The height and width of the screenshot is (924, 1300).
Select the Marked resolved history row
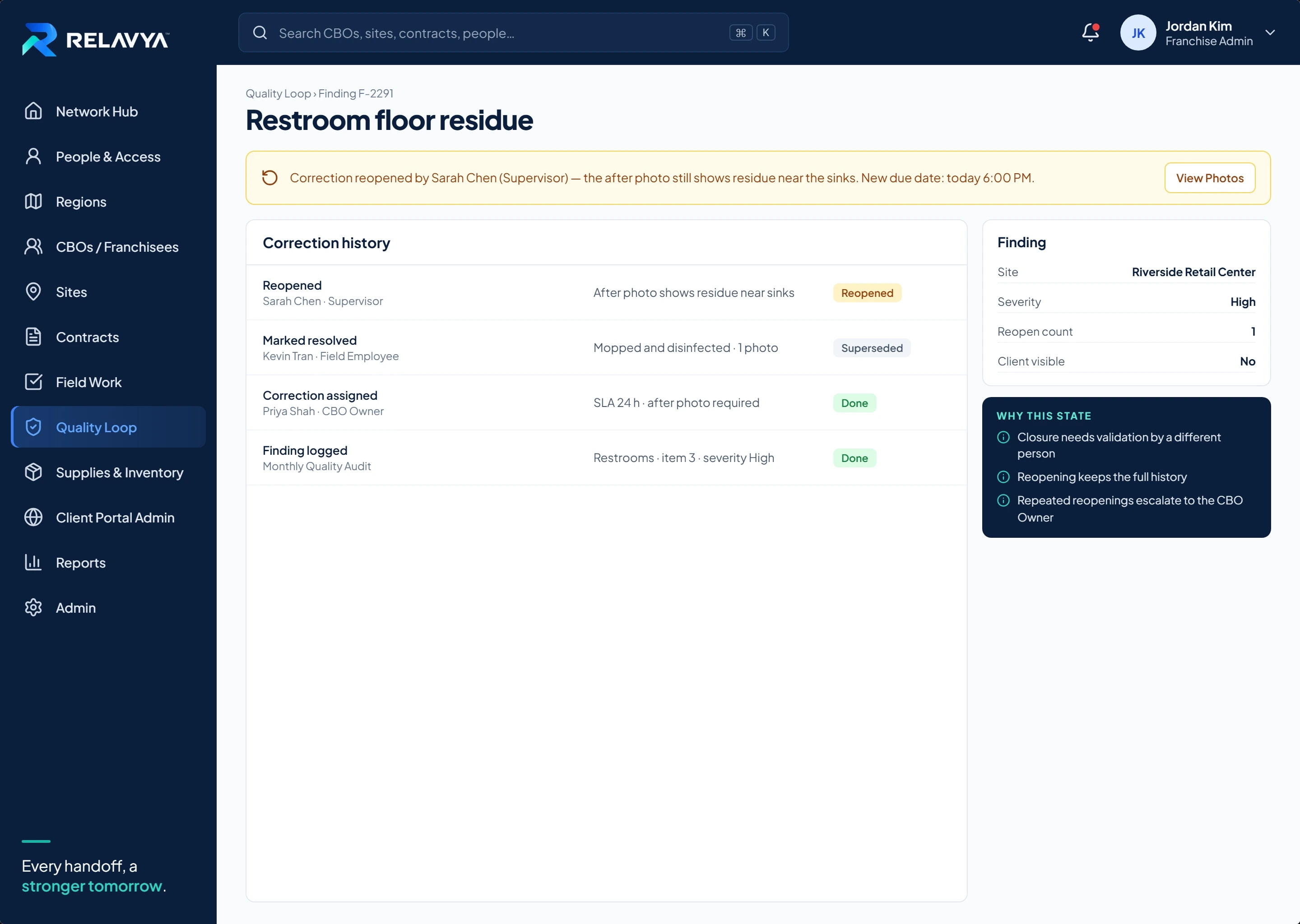point(606,348)
